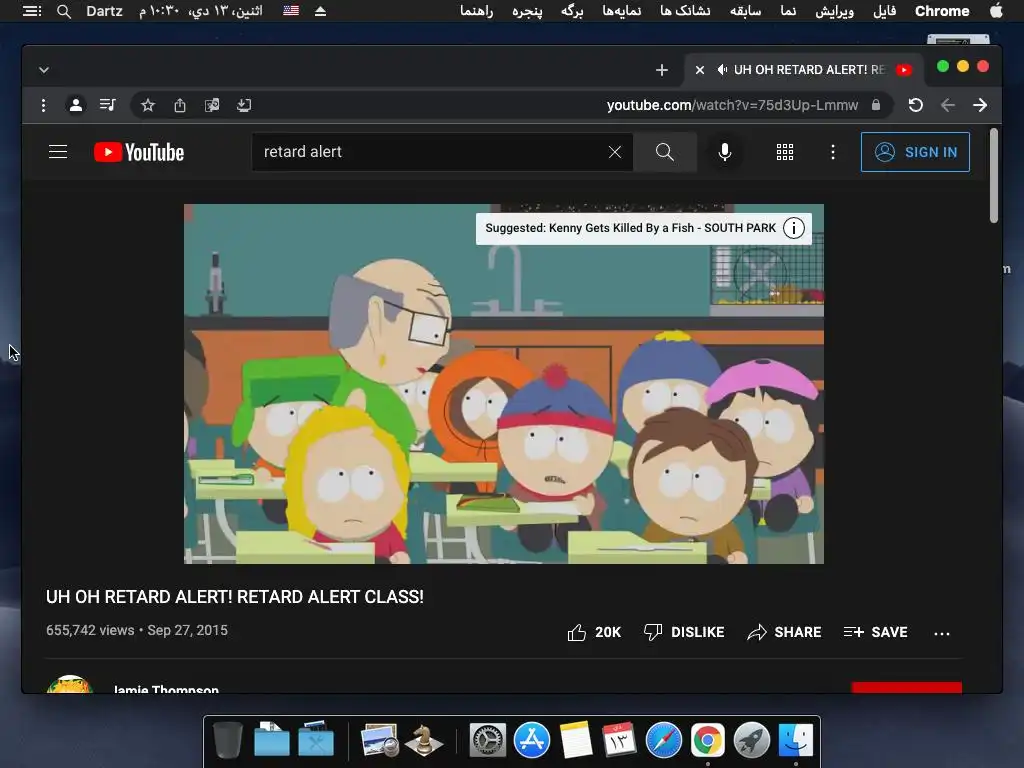This screenshot has height=768, width=1024.
Task: Open Finder from the dock
Action: tap(795, 740)
